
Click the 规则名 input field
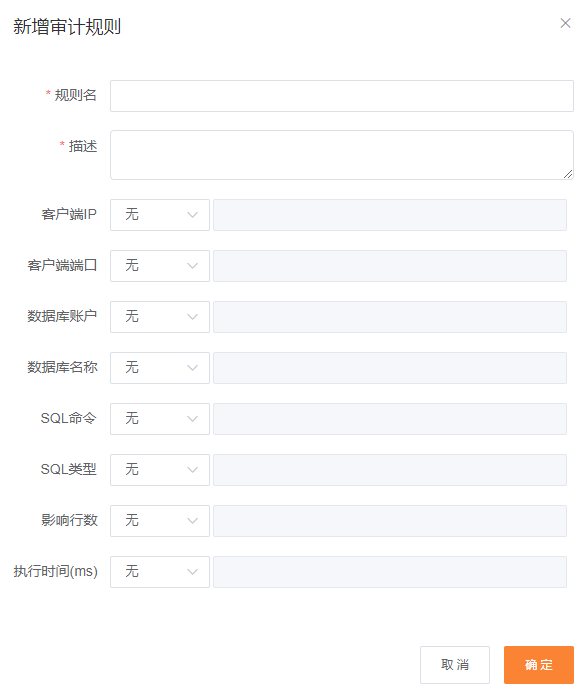(341, 96)
